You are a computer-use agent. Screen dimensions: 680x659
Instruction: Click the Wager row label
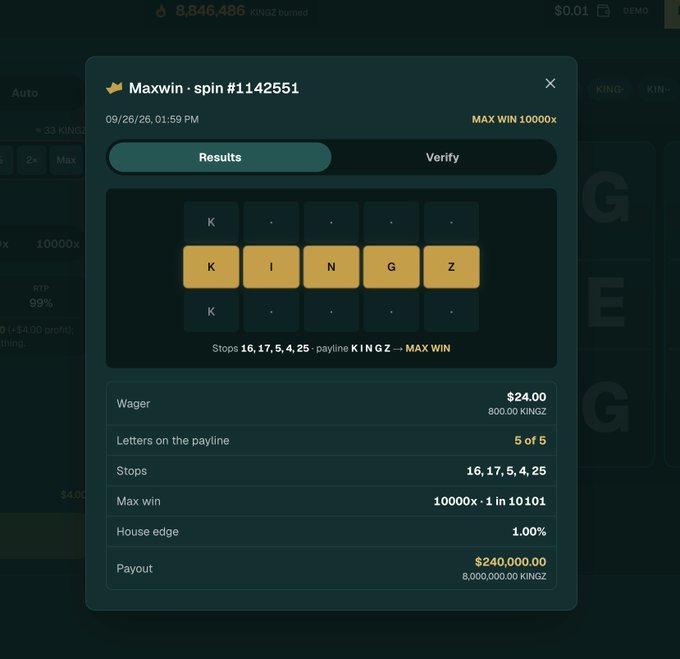[133, 404]
